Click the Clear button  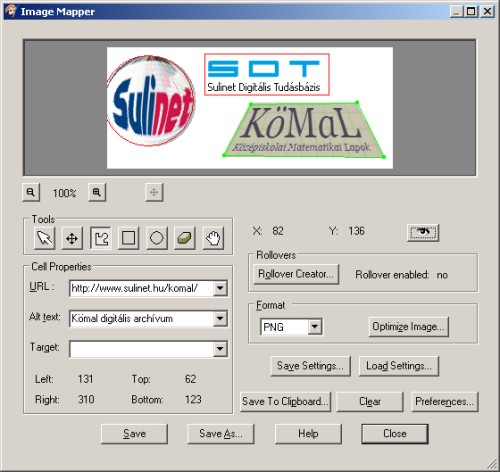[x=370, y=402]
